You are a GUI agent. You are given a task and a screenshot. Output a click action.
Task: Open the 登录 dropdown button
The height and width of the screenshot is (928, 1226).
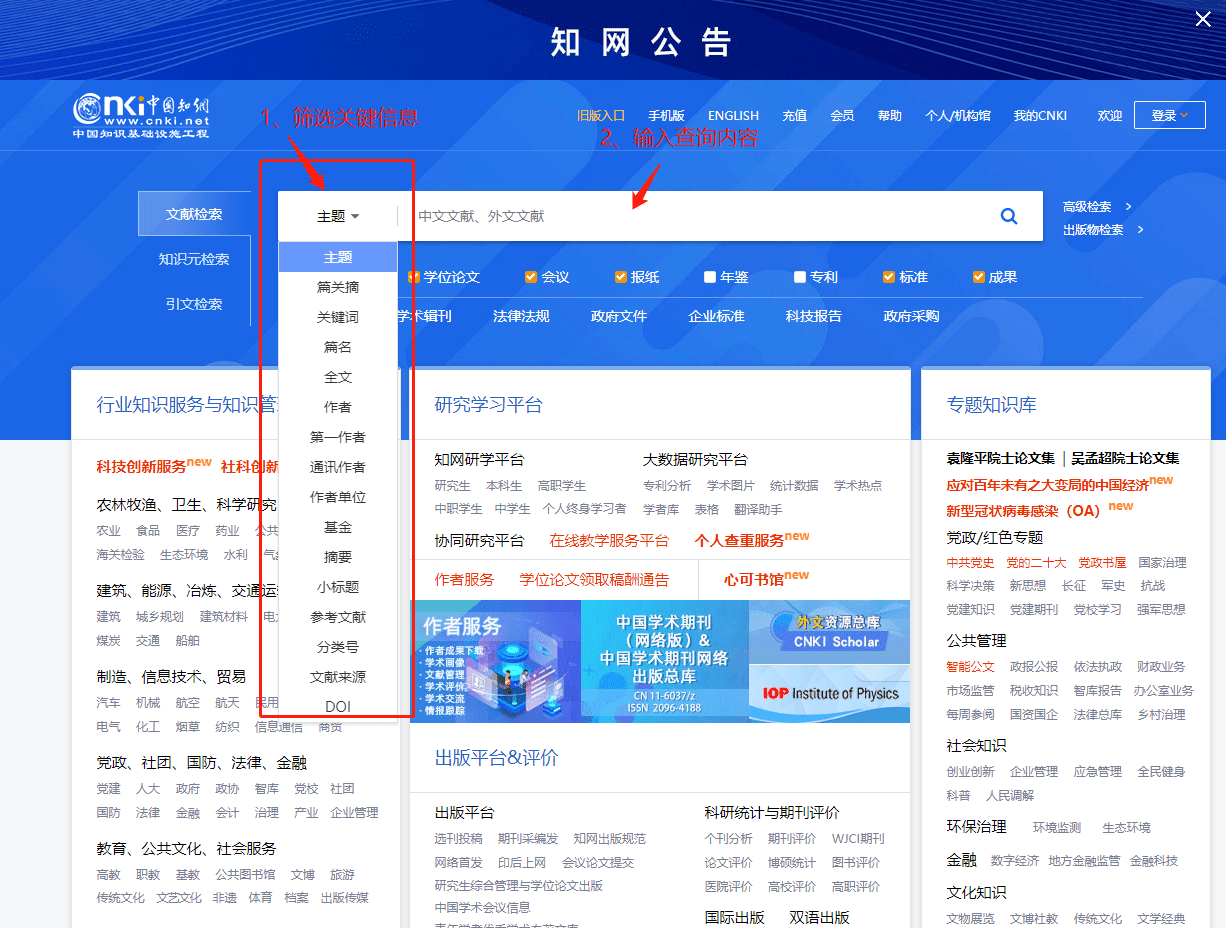tap(1170, 115)
